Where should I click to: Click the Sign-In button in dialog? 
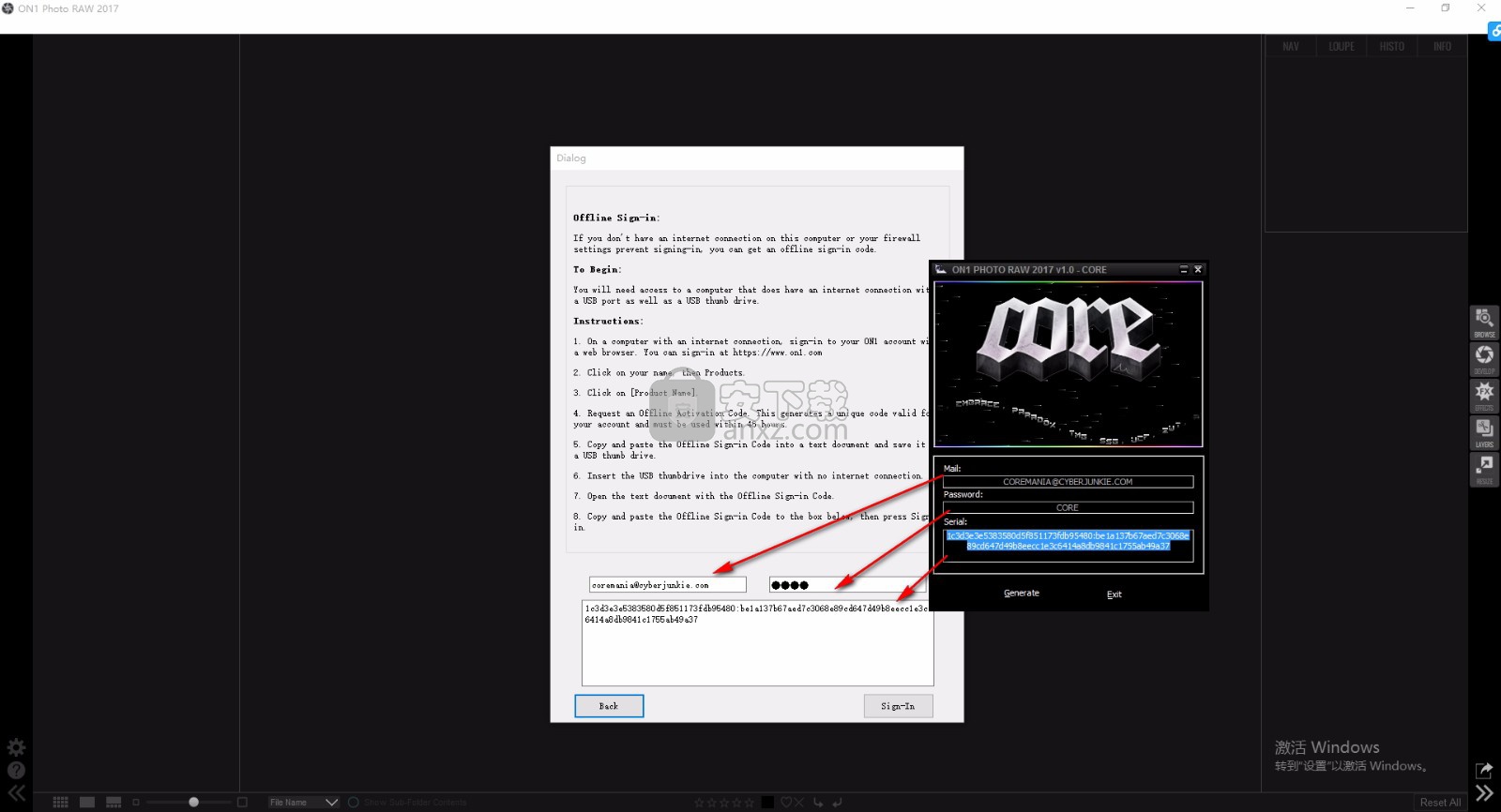(x=898, y=706)
